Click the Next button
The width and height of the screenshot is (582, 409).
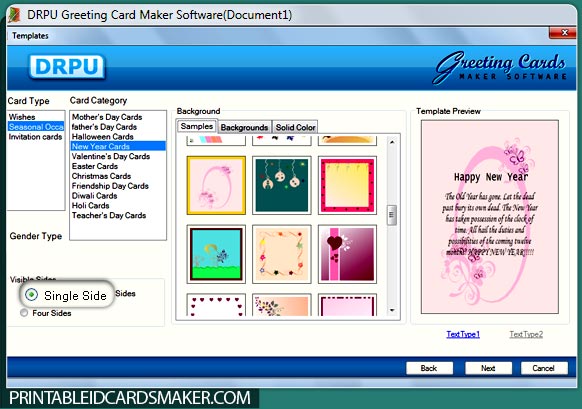488,368
